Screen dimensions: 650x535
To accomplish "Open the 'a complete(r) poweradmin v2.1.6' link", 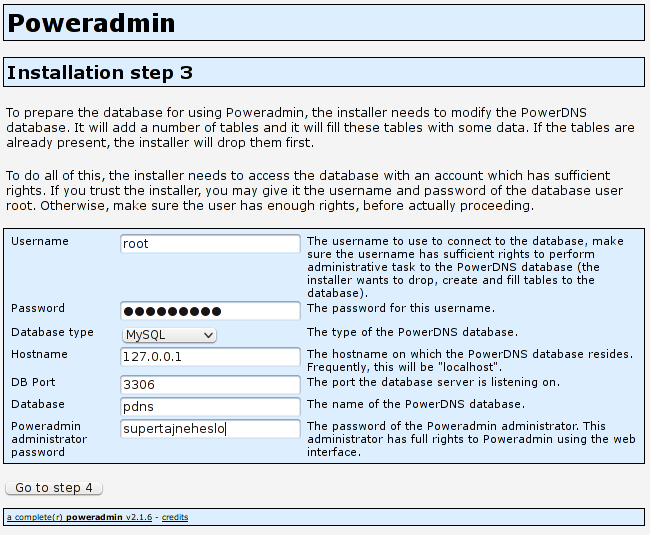I will coord(80,517).
